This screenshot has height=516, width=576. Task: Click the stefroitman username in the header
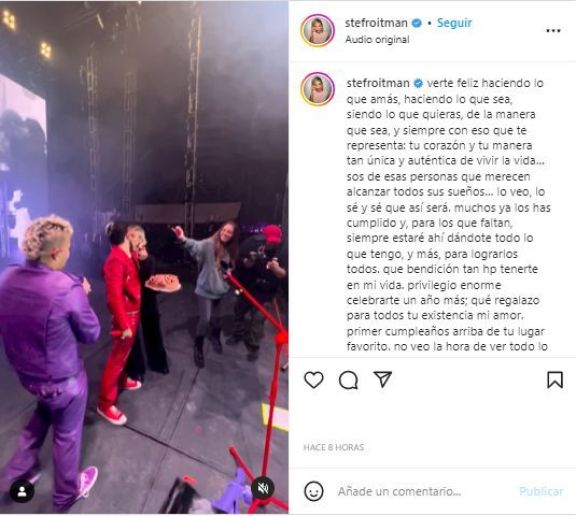pos(376,23)
